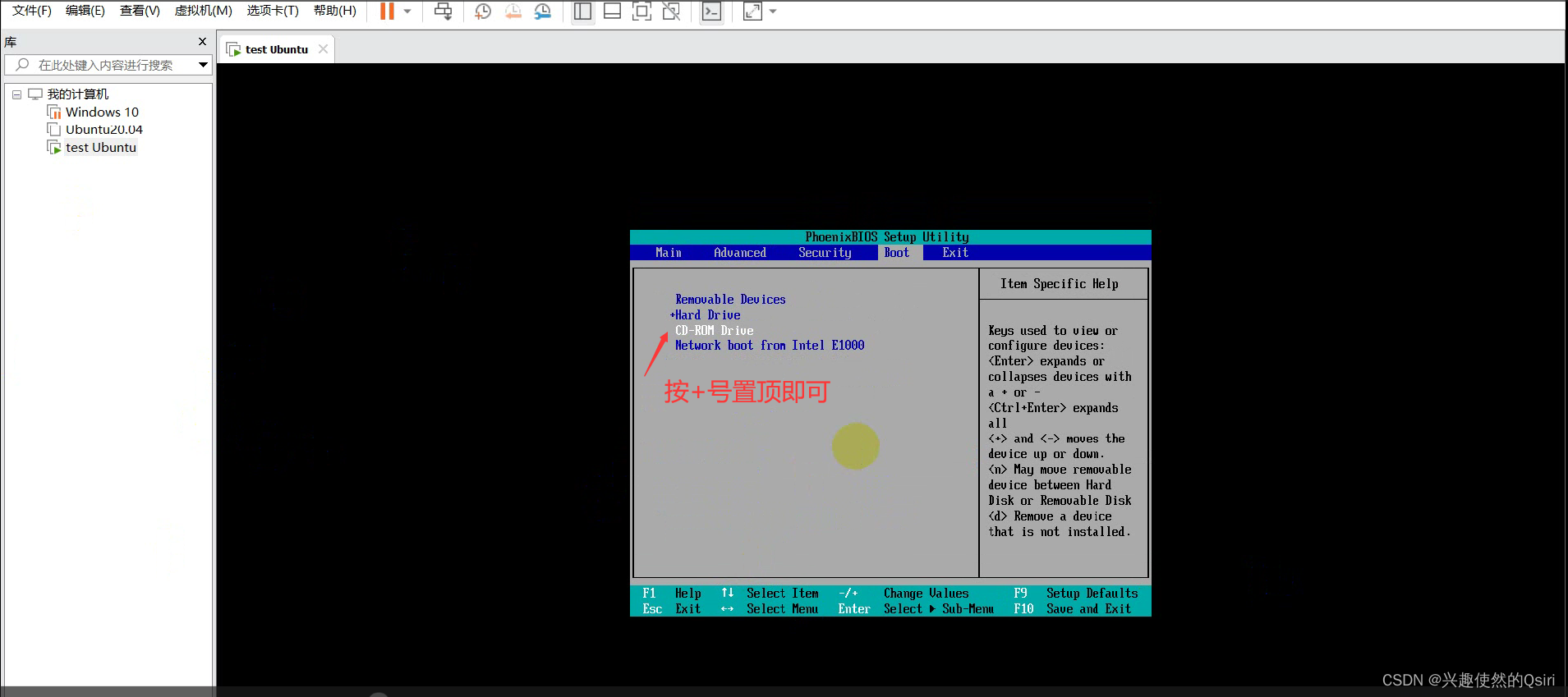Image resolution: width=1568 pixels, height=697 pixels.
Task: Toggle the library sidebar view icon
Action: pyautogui.click(x=582, y=11)
